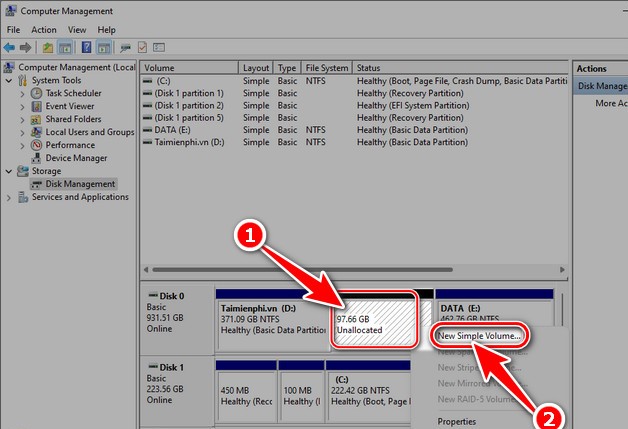Click the Back arrow in the toolbar
The height and width of the screenshot is (429, 628).
pyautogui.click(x=12, y=47)
